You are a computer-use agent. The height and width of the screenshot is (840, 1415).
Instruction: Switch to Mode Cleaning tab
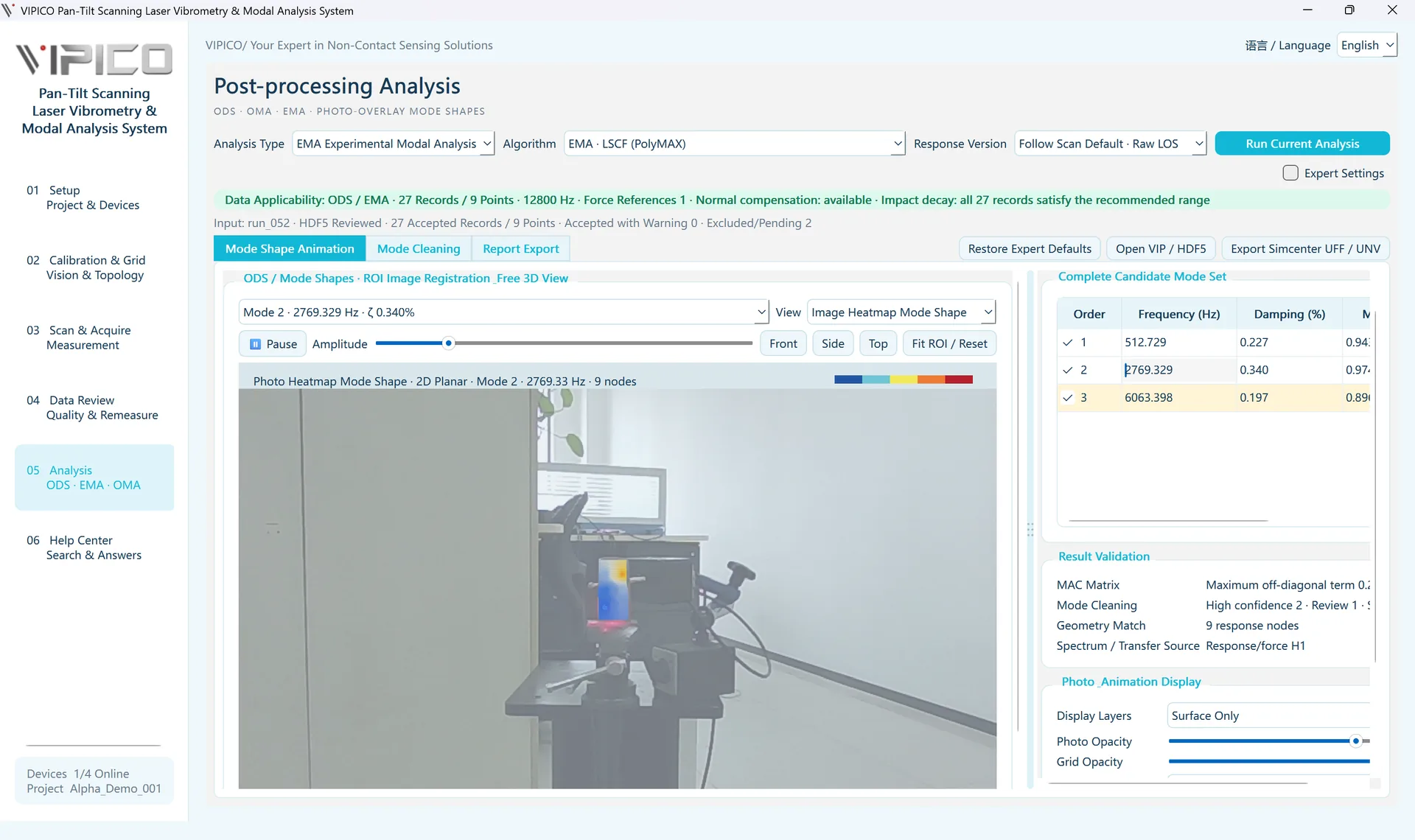[x=419, y=249]
